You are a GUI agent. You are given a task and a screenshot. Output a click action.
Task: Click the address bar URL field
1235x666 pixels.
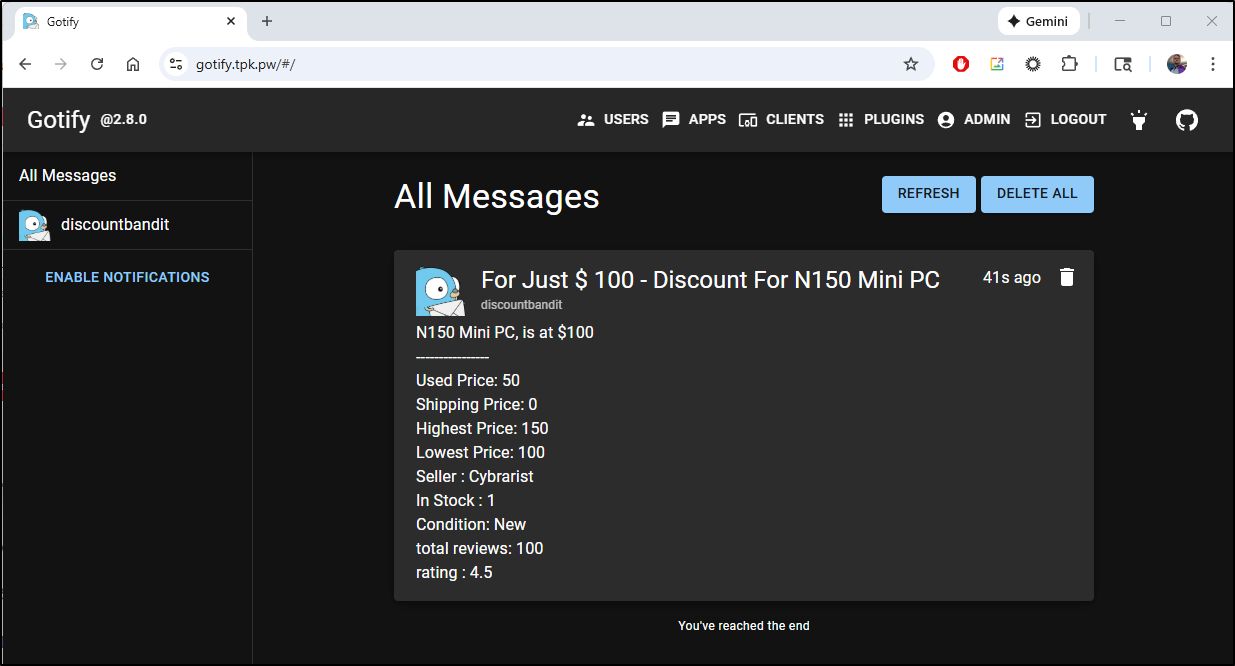click(x=540, y=64)
